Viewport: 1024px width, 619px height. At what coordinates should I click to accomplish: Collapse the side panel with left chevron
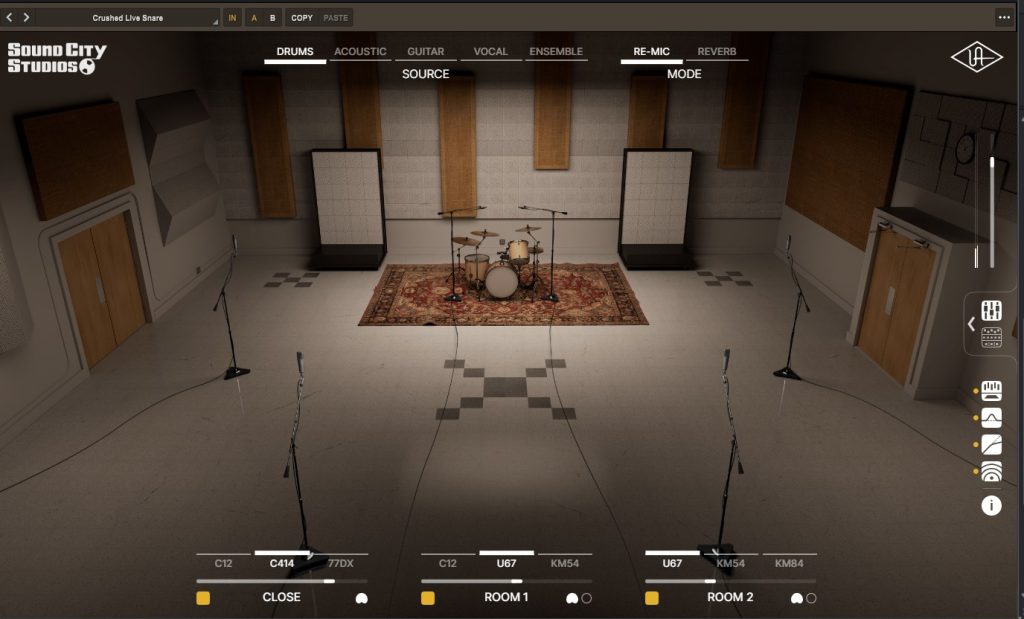(x=971, y=324)
